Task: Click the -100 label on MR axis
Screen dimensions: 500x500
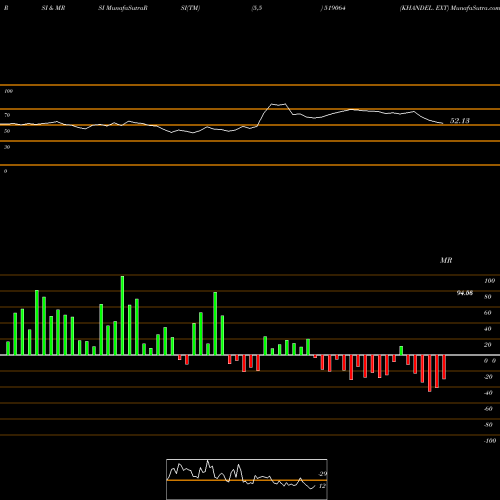Action: [x=490, y=441]
